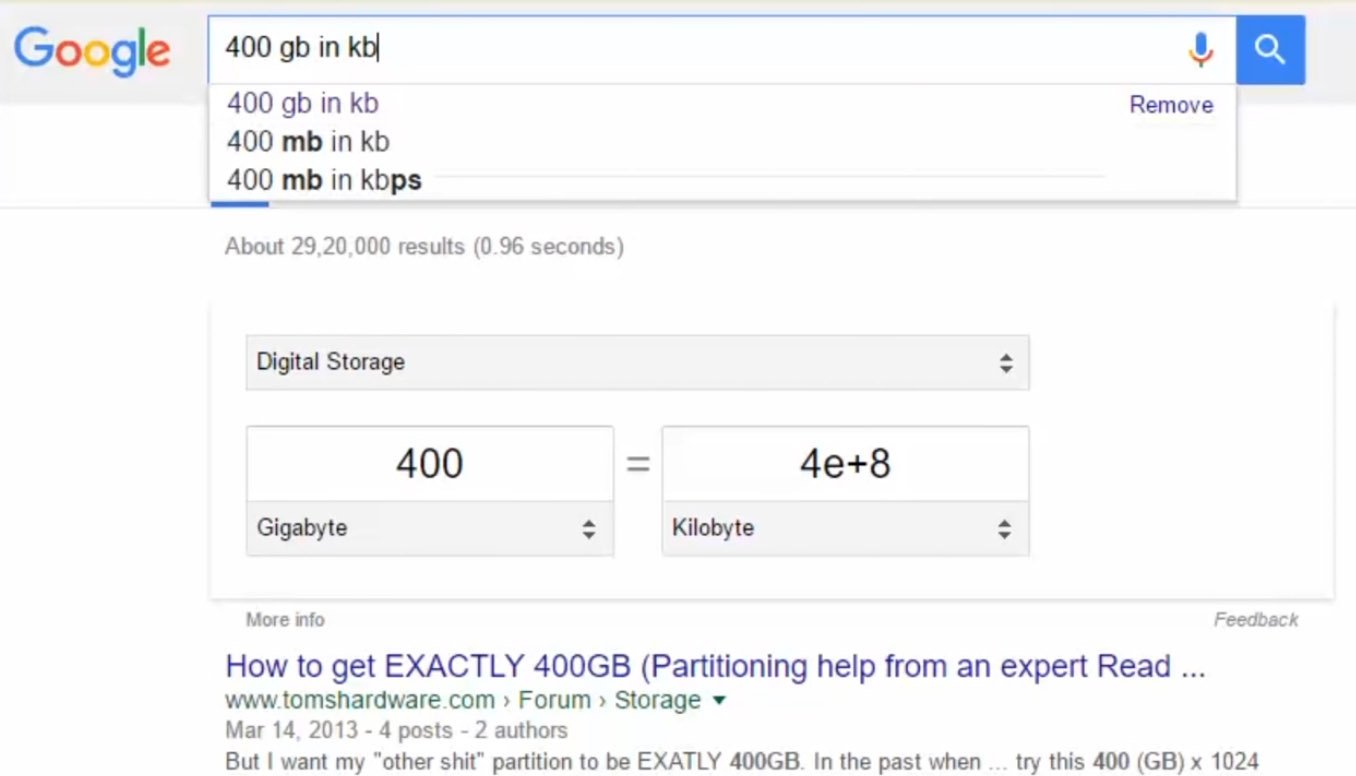Click the Google logo
The height and width of the screenshot is (776, 1356).
click(x=92, y=49)
